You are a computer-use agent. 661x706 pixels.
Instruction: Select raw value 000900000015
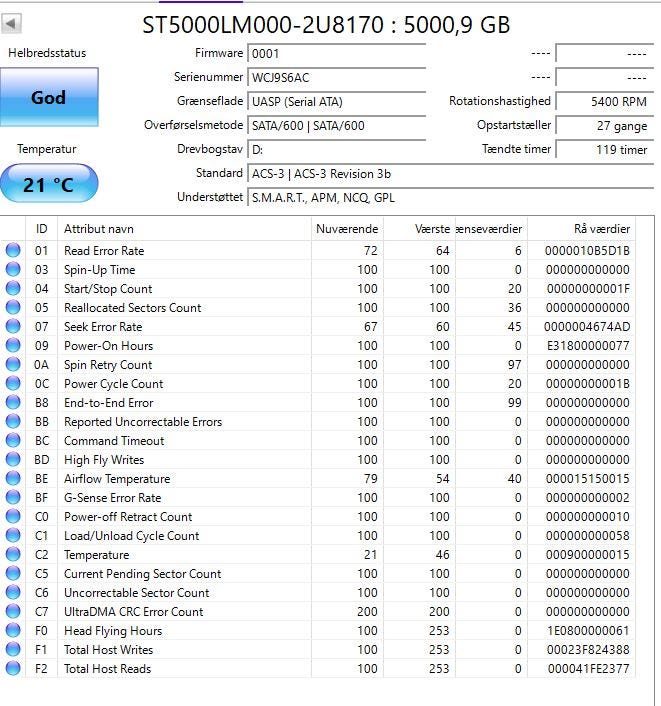tap(588, 555)
